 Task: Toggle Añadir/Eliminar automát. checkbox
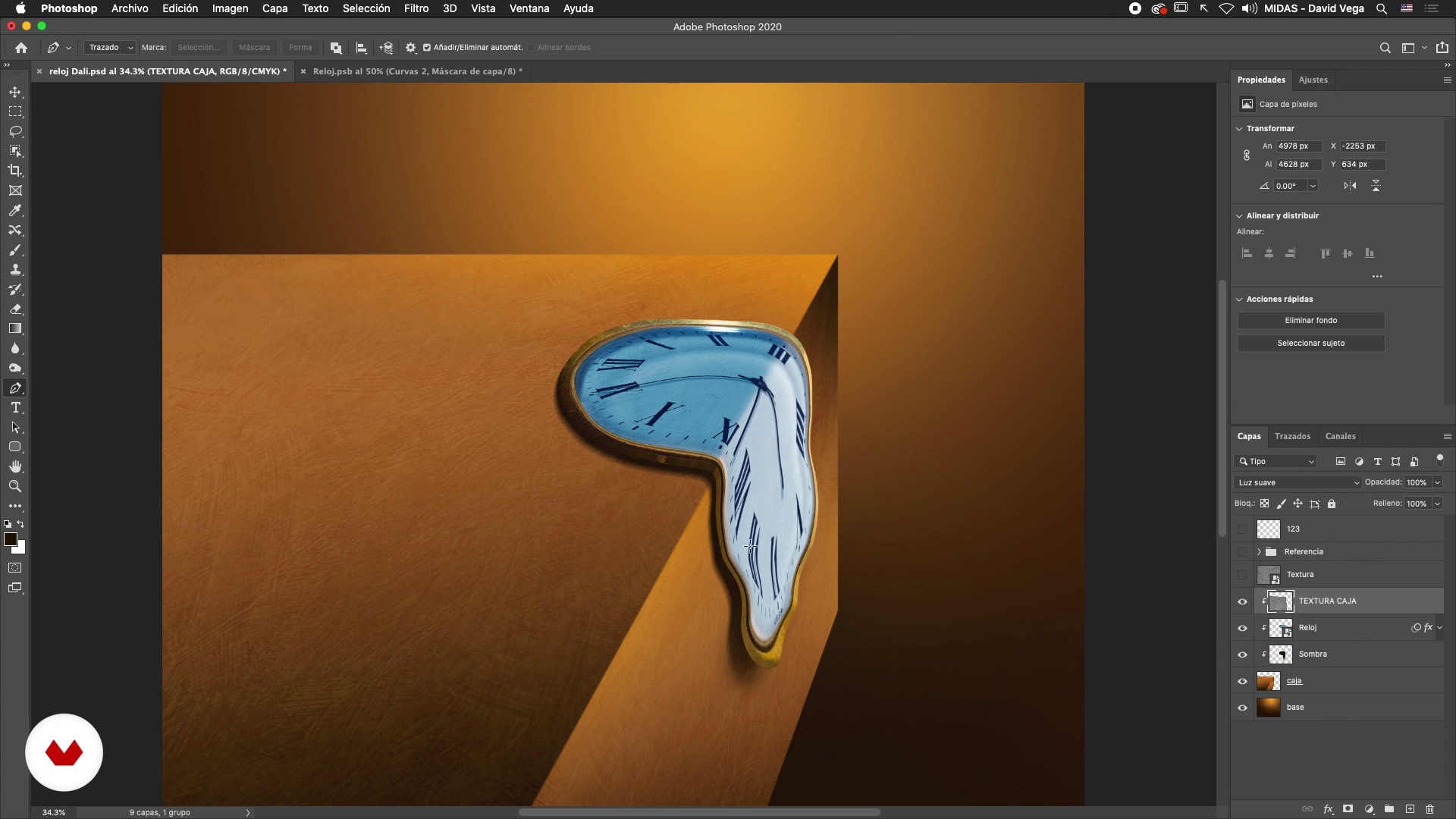[427, 48]
